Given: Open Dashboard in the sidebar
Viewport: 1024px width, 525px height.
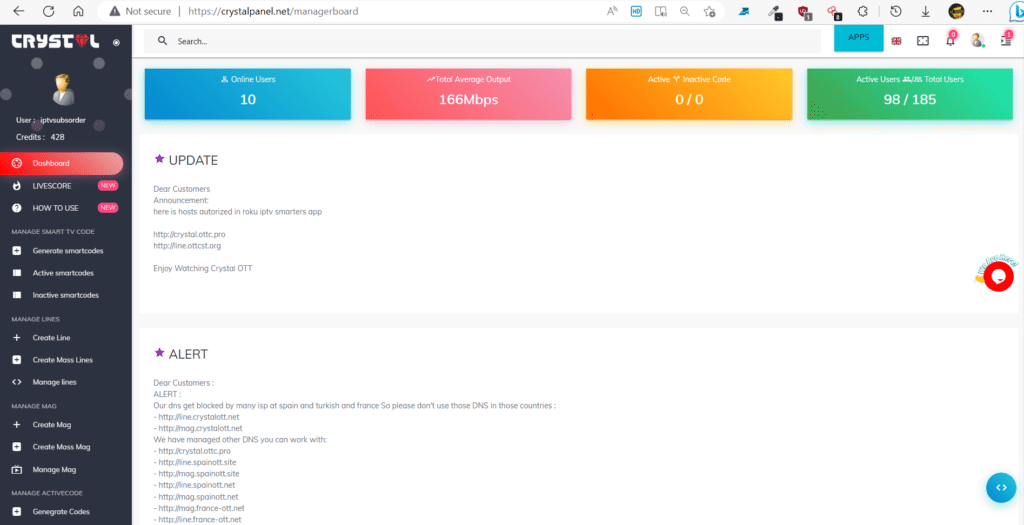Looking at the screenshot, I should tap(61, 163).
